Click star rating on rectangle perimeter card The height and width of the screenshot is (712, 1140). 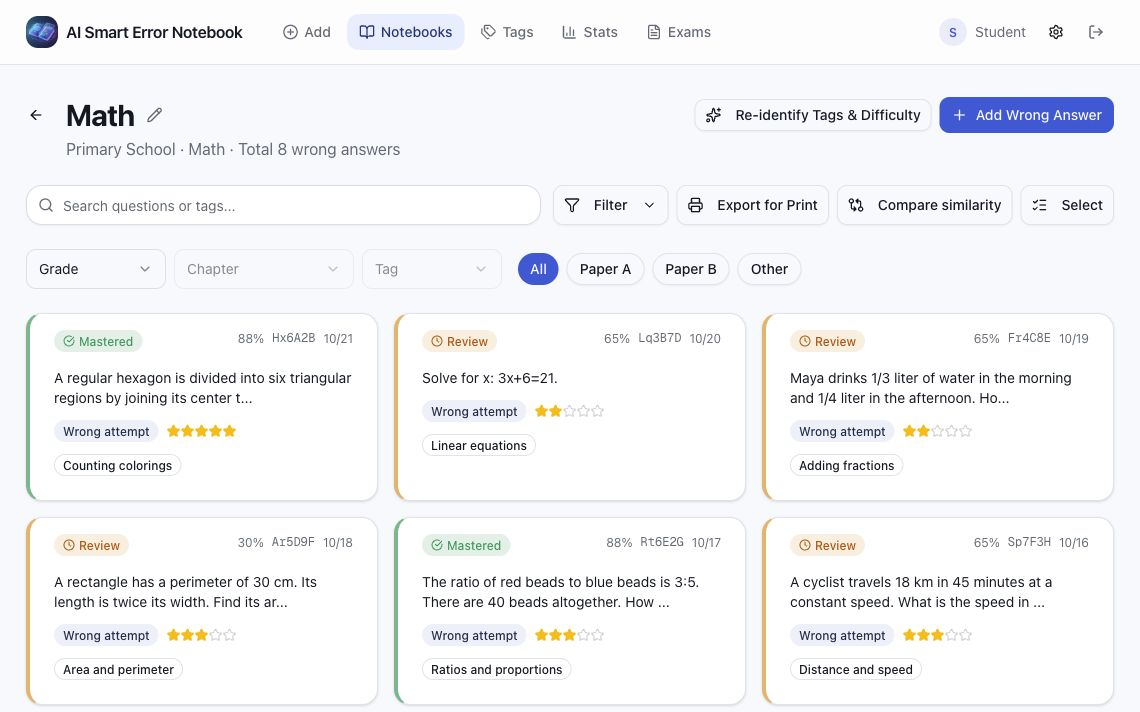(x=201, y=635)
